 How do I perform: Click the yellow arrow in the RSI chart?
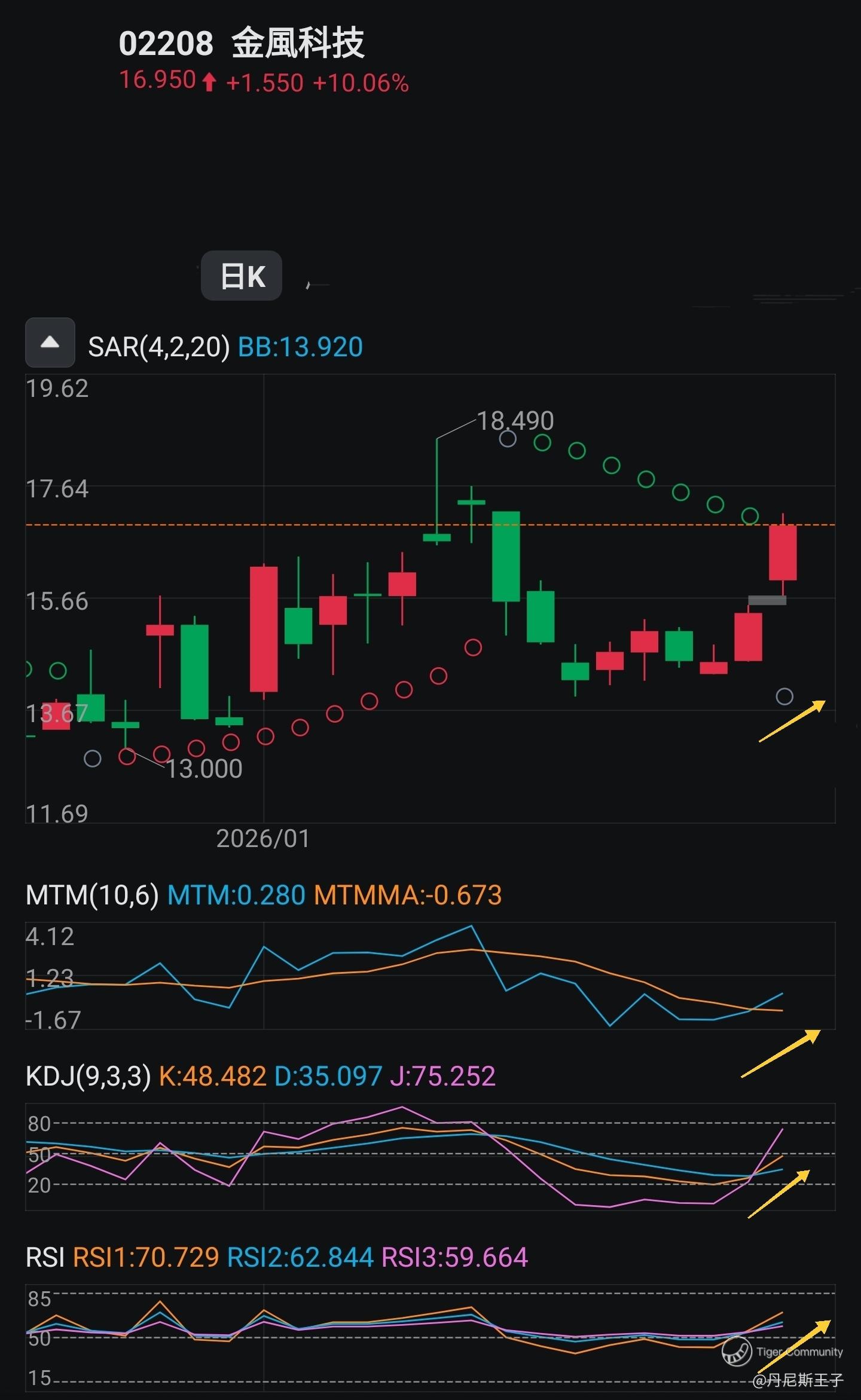(793, 1346)
